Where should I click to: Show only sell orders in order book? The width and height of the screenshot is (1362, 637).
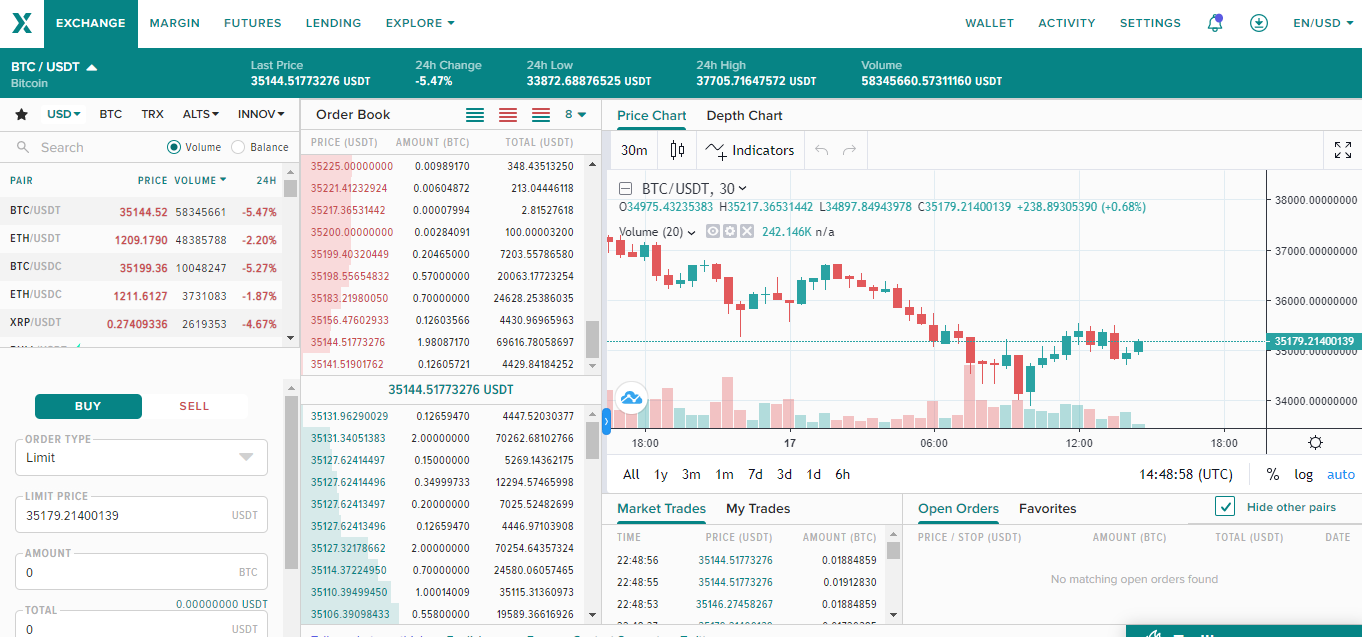[508, 115]
